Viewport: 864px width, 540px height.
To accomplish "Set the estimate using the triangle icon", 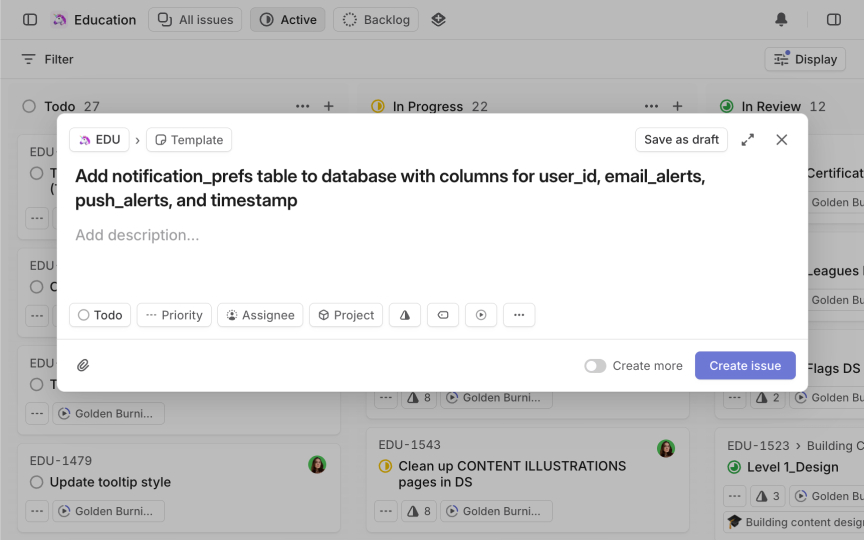I will pos(405,315).
